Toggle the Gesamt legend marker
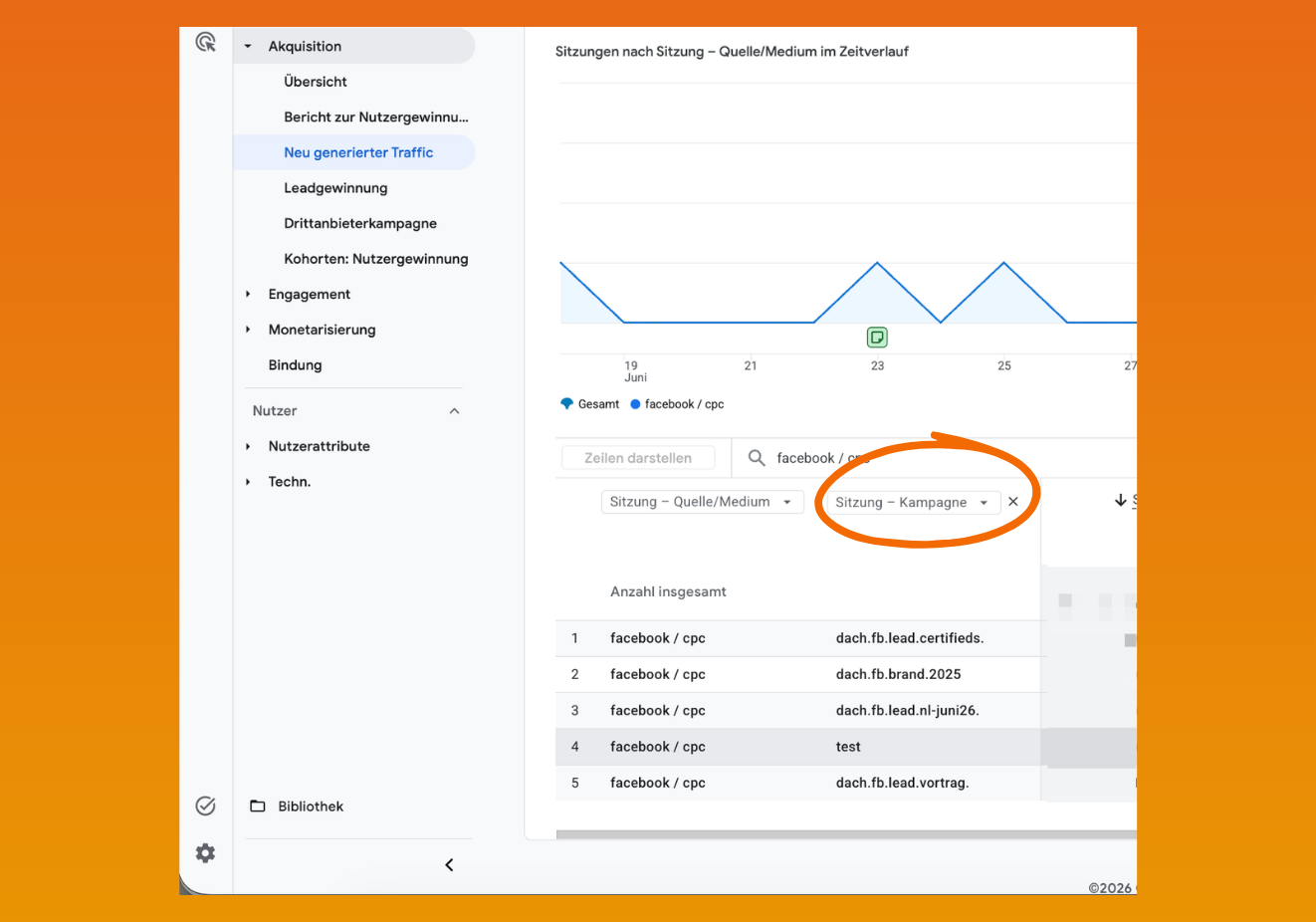1316x922 pixels. [566, 404]
